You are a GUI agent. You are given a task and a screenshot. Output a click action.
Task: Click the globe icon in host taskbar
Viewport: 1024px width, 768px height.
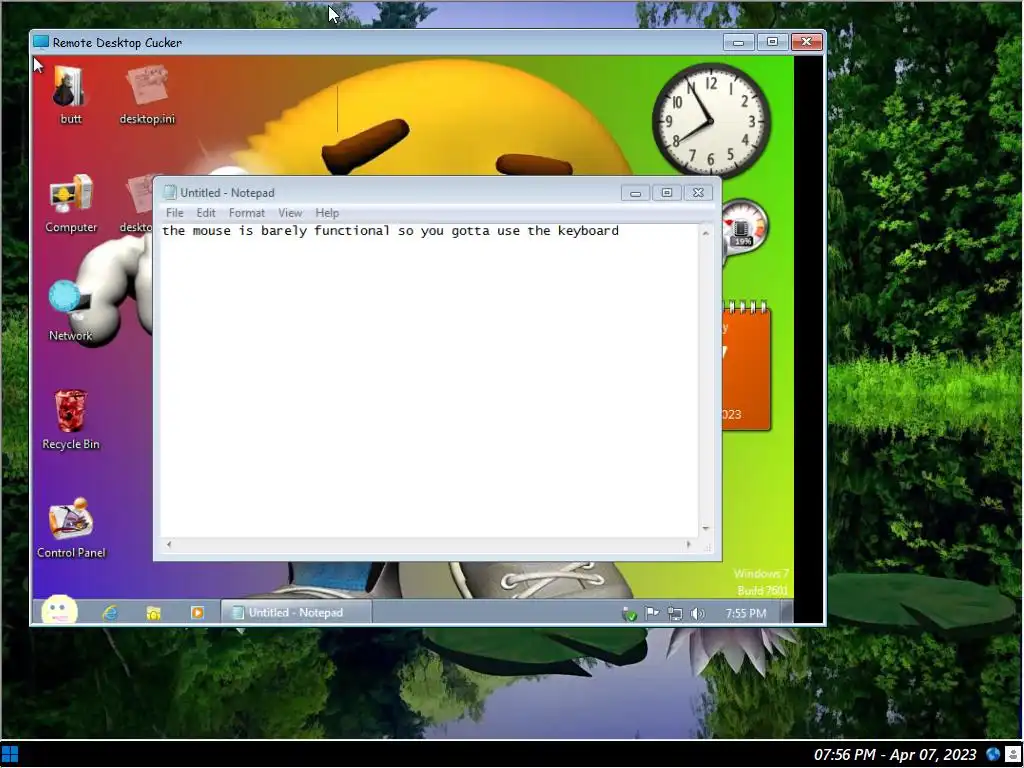pyautogui.click(x=993, y=754)
